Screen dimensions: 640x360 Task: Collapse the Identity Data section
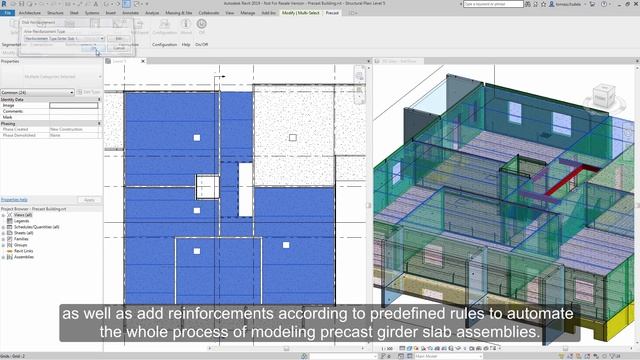pos(99,100)
